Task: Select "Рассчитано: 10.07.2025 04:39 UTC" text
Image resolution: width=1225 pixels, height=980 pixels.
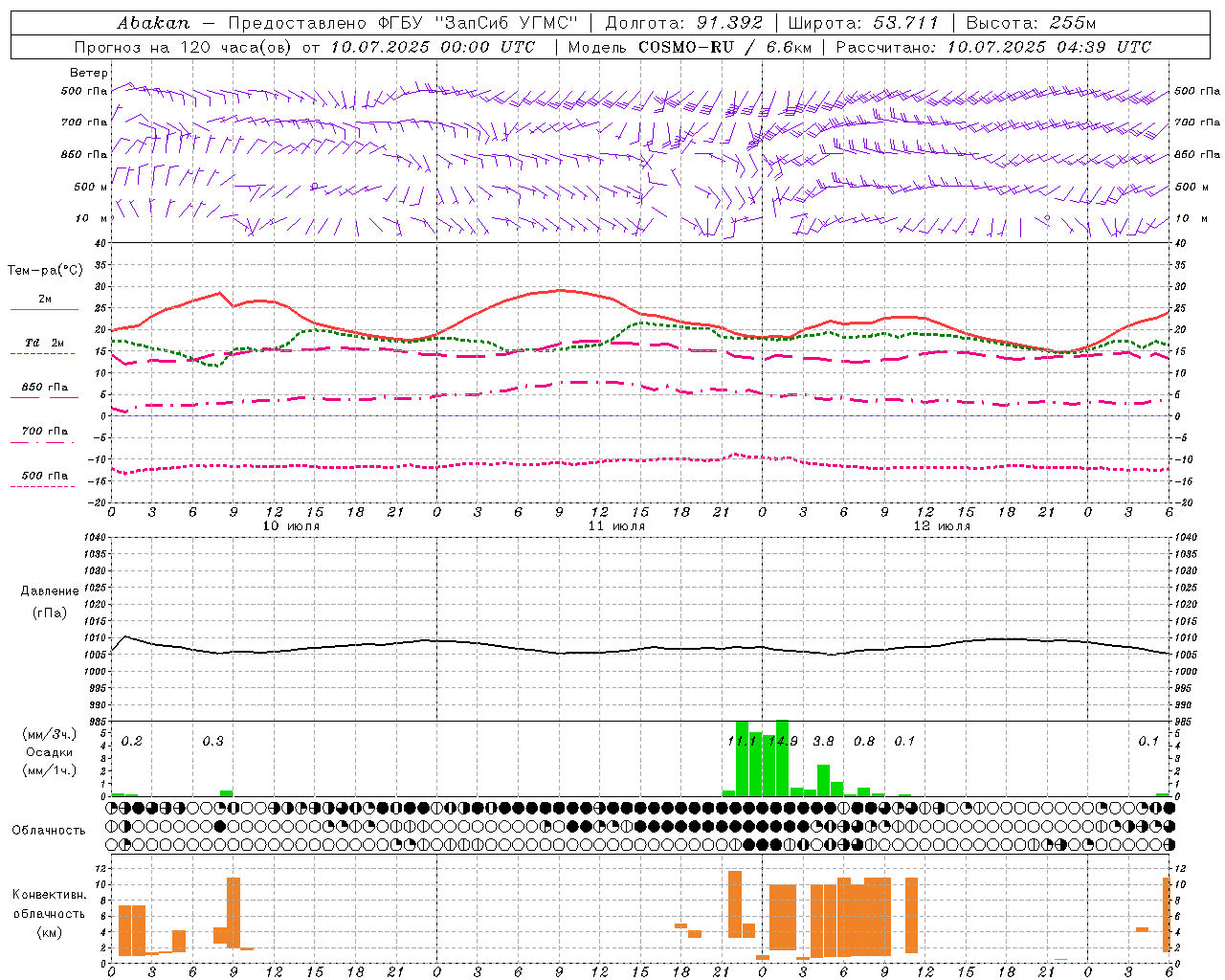Action: pyautogui.click(x=993, y=47)
